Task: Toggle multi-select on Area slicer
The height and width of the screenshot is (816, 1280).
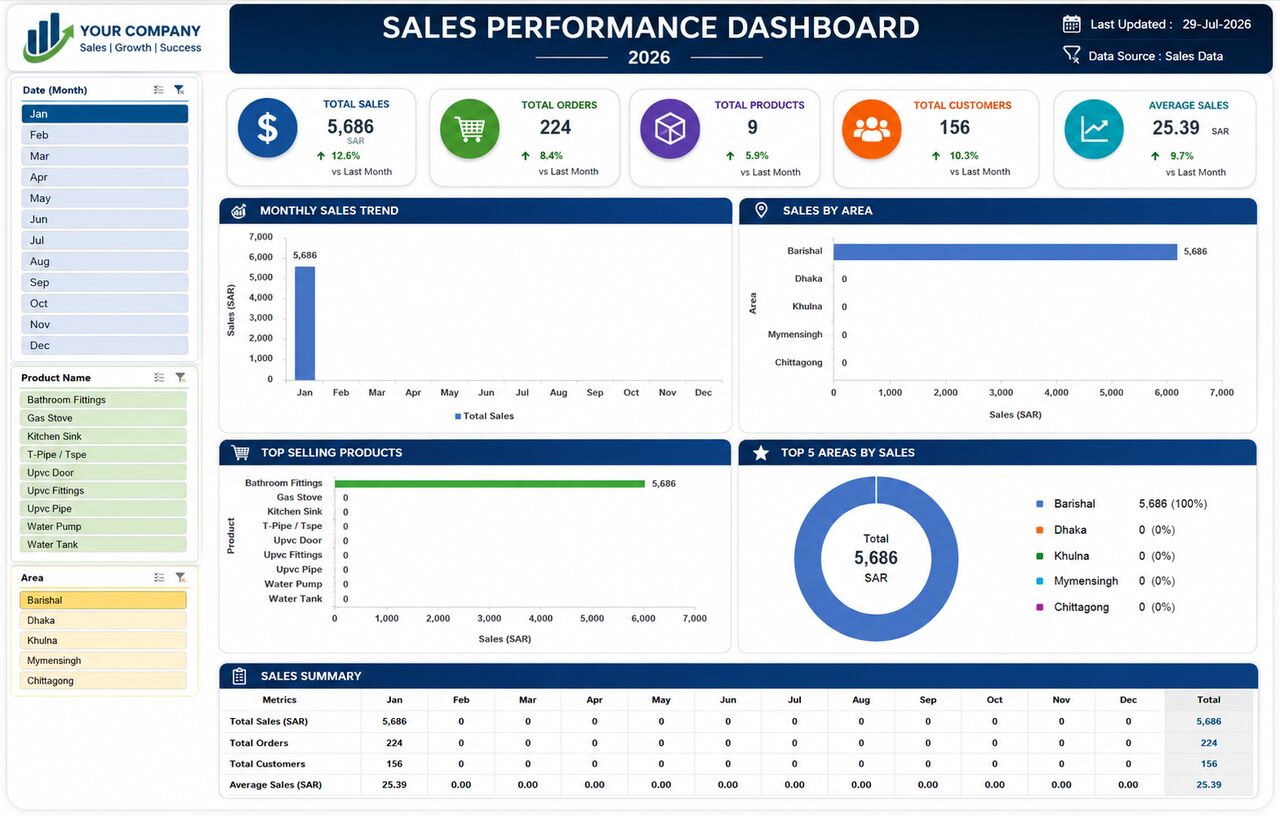Action: pyautogui.click(x=159, y=578)
